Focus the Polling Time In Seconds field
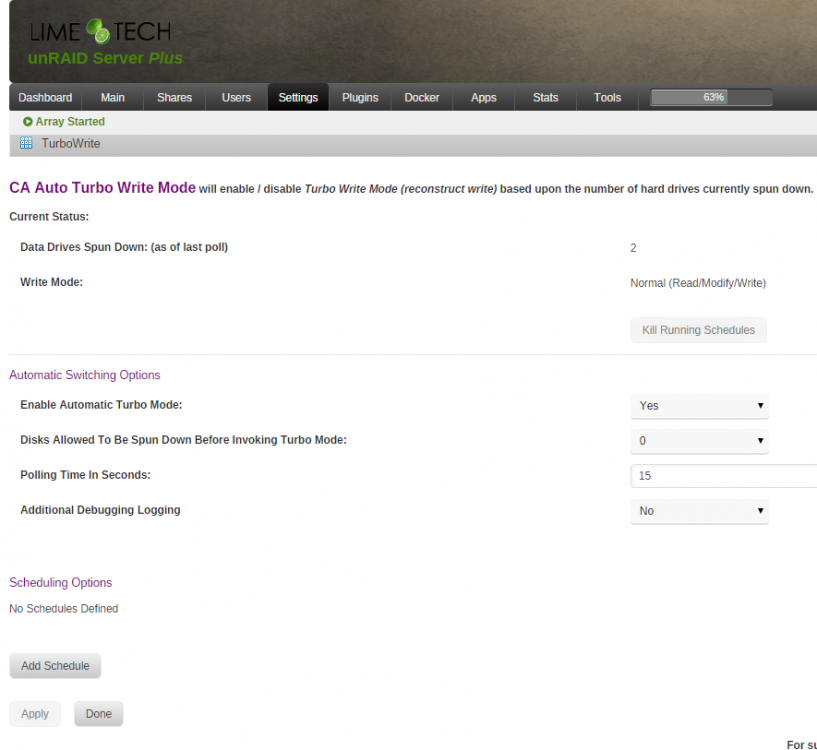Viewport: 817px width, 750px height. point(724,476)
